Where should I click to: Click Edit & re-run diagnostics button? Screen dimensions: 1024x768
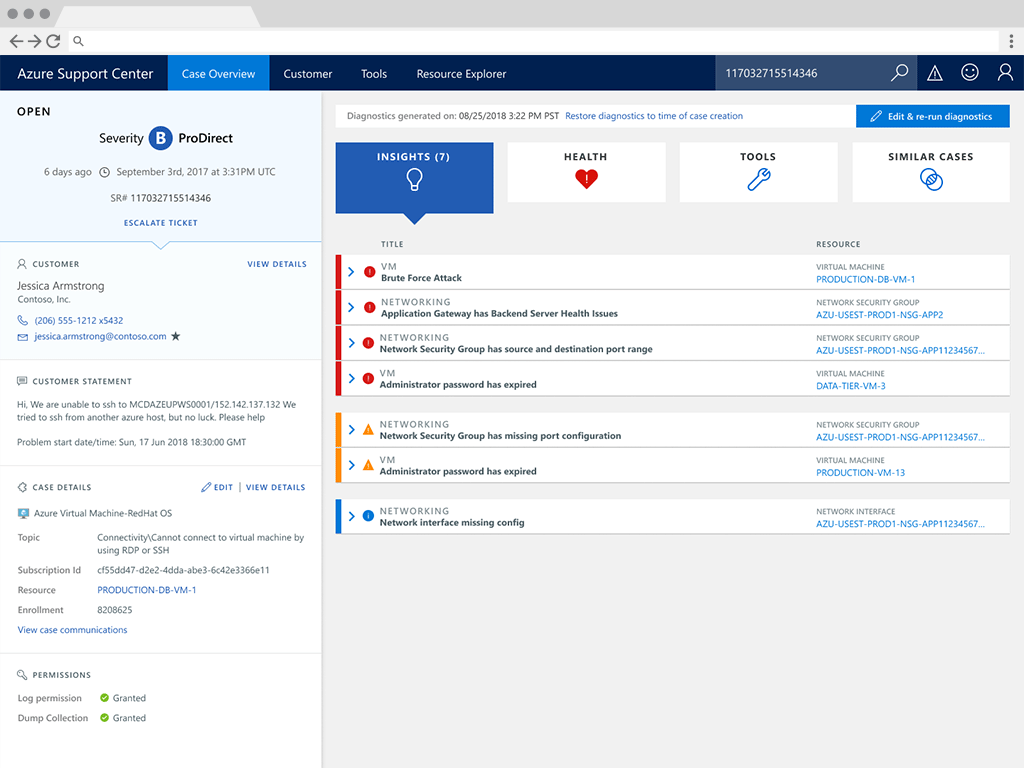(932, 116)
